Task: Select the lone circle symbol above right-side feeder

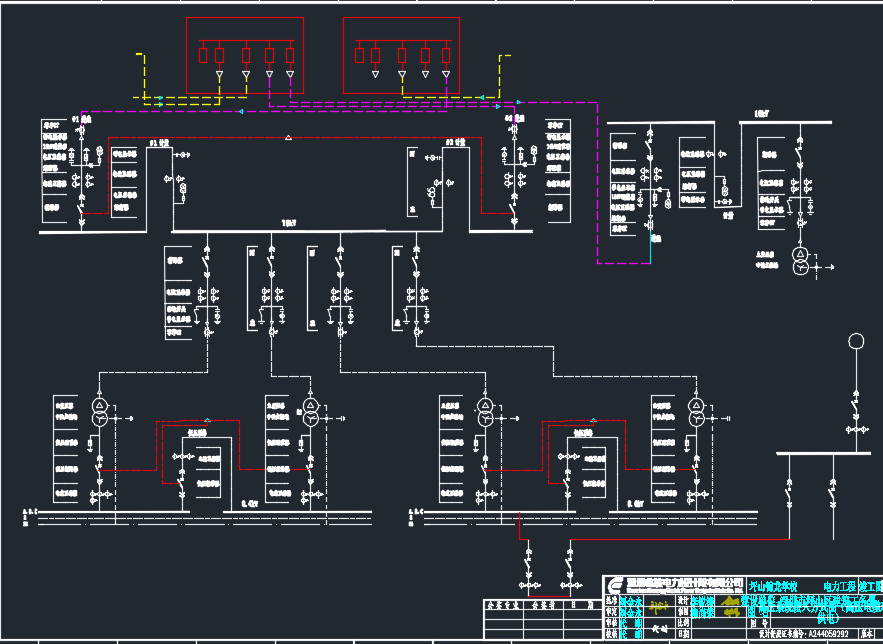Action: point(856,341)
